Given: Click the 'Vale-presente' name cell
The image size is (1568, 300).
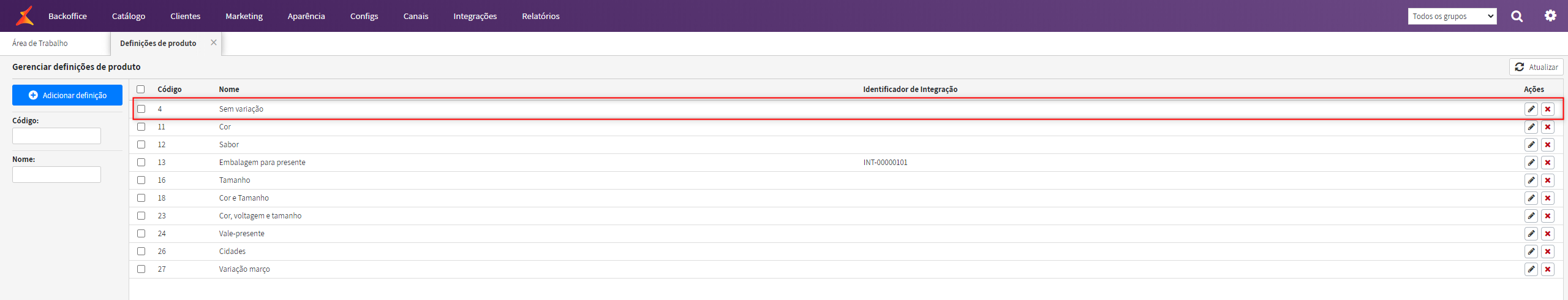Looking at the screenshot, I should (242, 234).
